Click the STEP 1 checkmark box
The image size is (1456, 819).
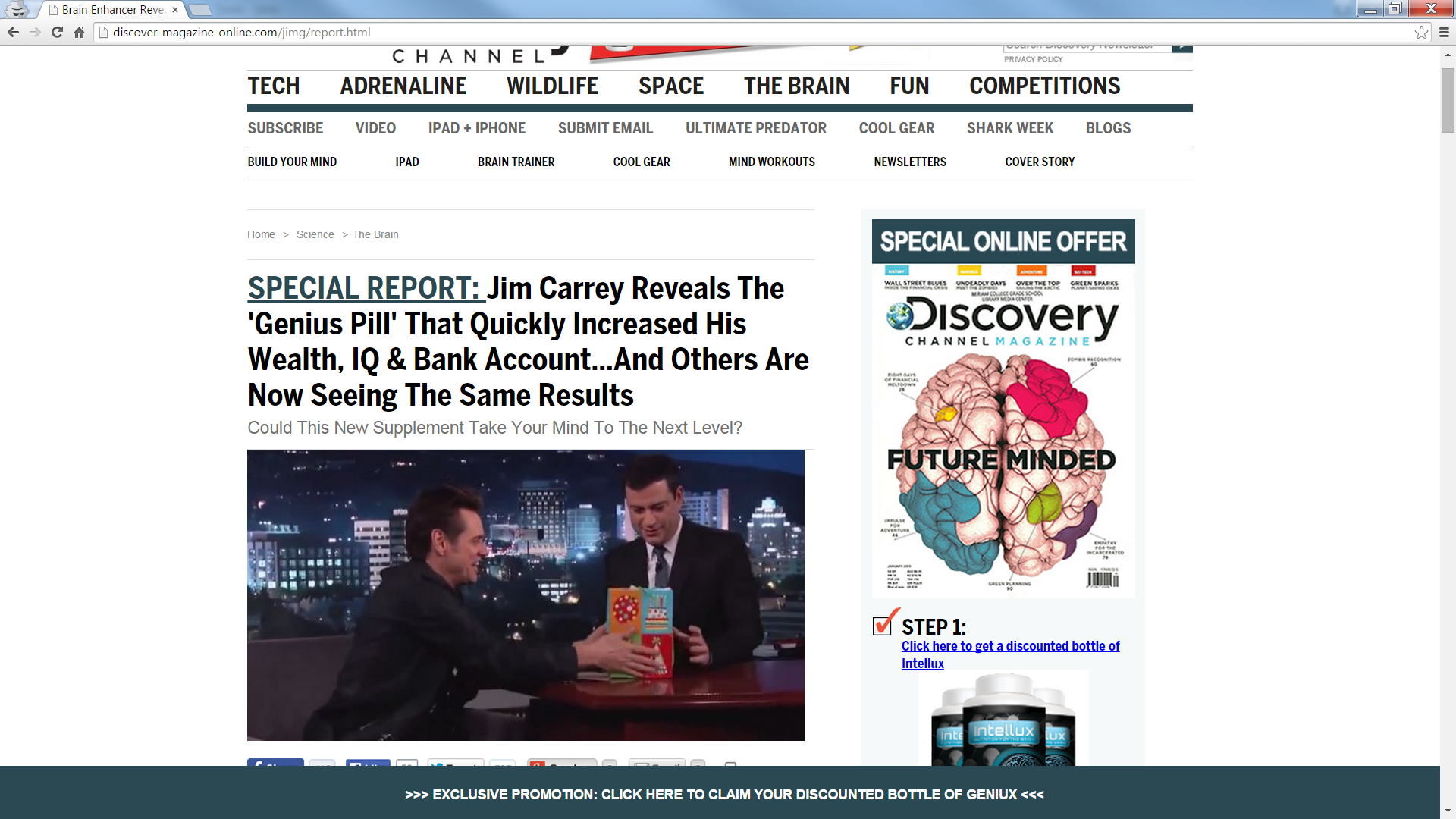pos(884,623)
